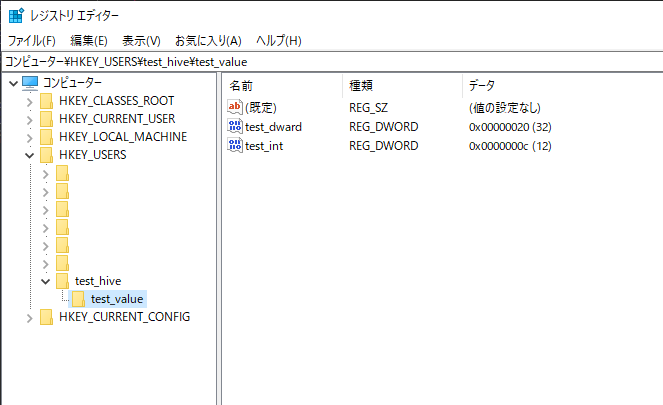Click the registry path address bar

pyautogui.click(x=332, y=62)
